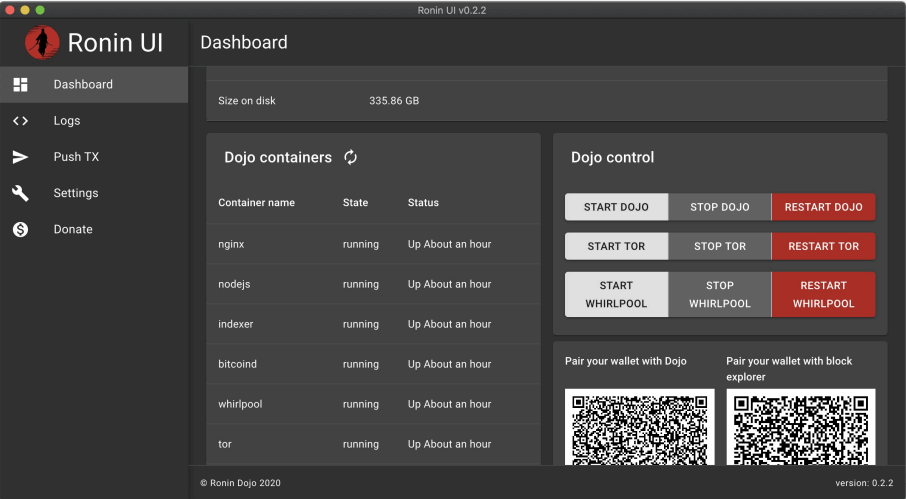The image size is (906, 499).
Task: Click the red Restart Dojo button
Action: tap(823, 207)
